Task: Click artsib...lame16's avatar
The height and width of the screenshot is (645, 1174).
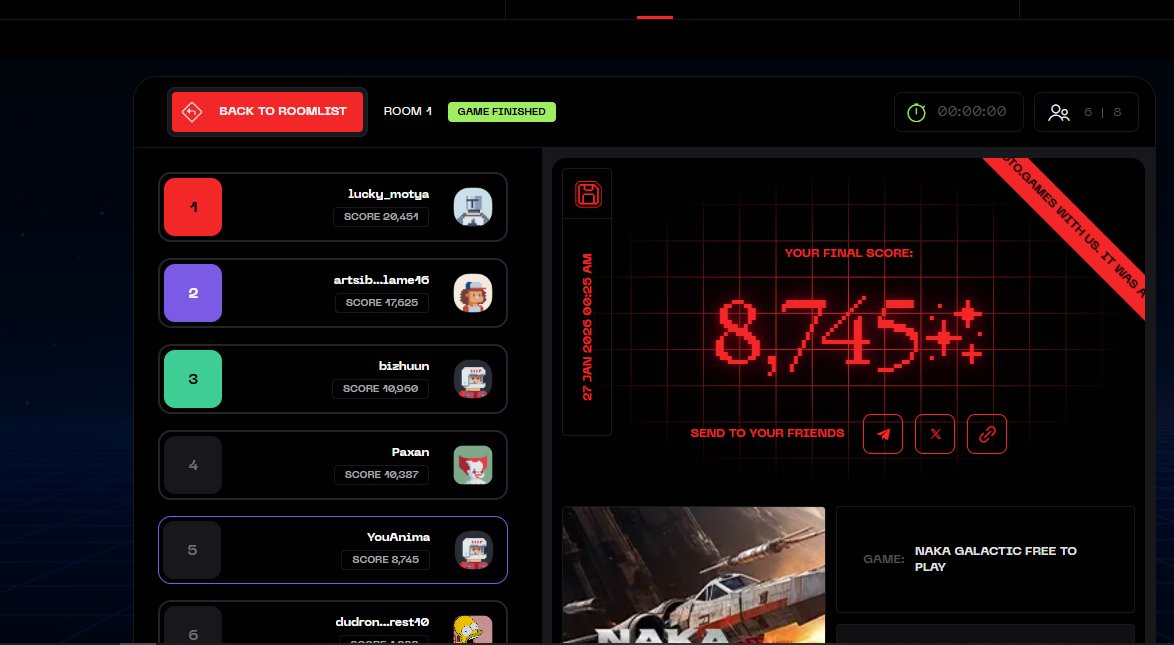Action: point(473,293)
